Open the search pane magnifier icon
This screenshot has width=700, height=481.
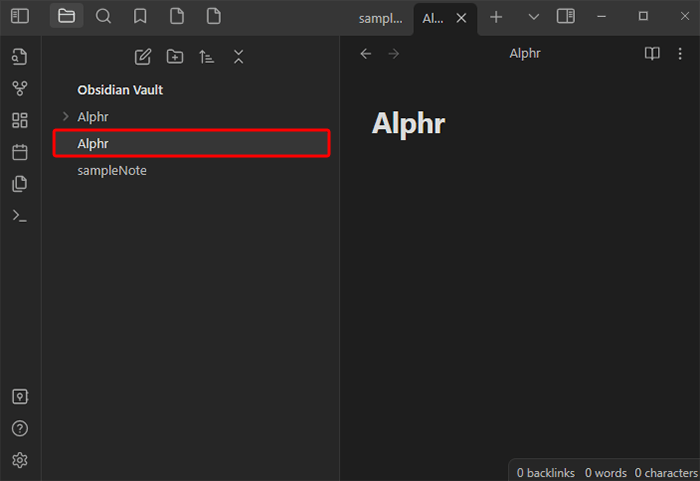(103, 16)
